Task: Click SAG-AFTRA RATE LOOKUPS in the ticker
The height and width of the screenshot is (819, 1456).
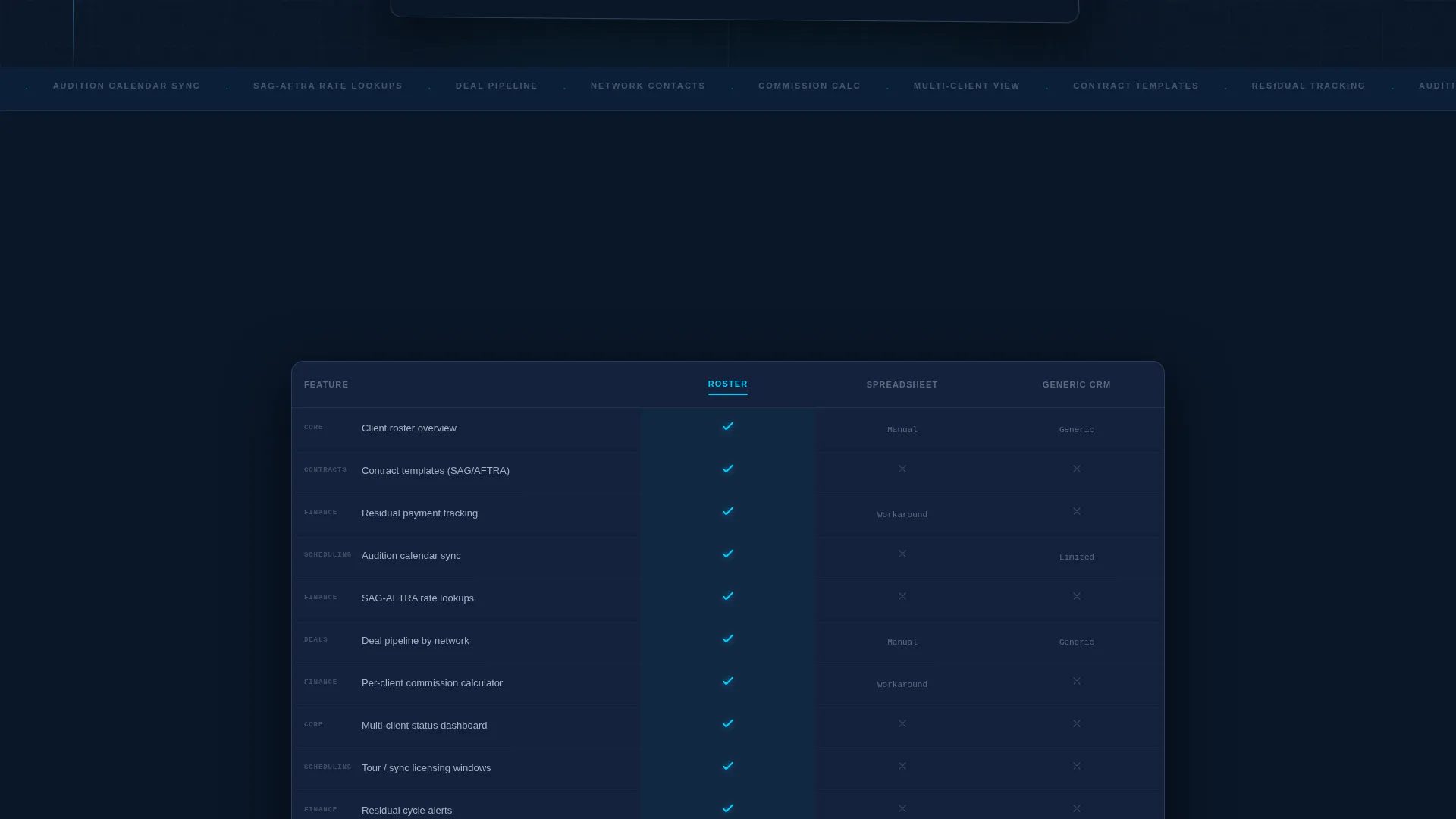Action: pos(328,86)
